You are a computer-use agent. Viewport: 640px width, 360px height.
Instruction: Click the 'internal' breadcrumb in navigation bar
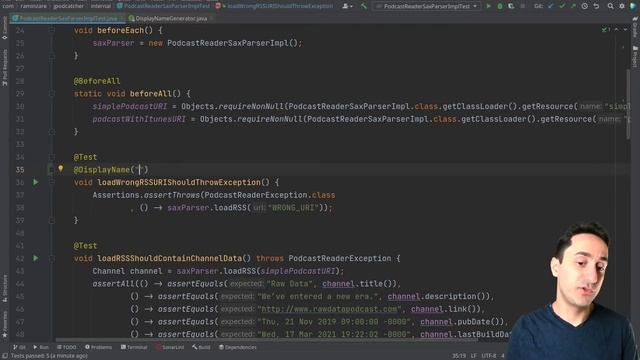[101, 6]
